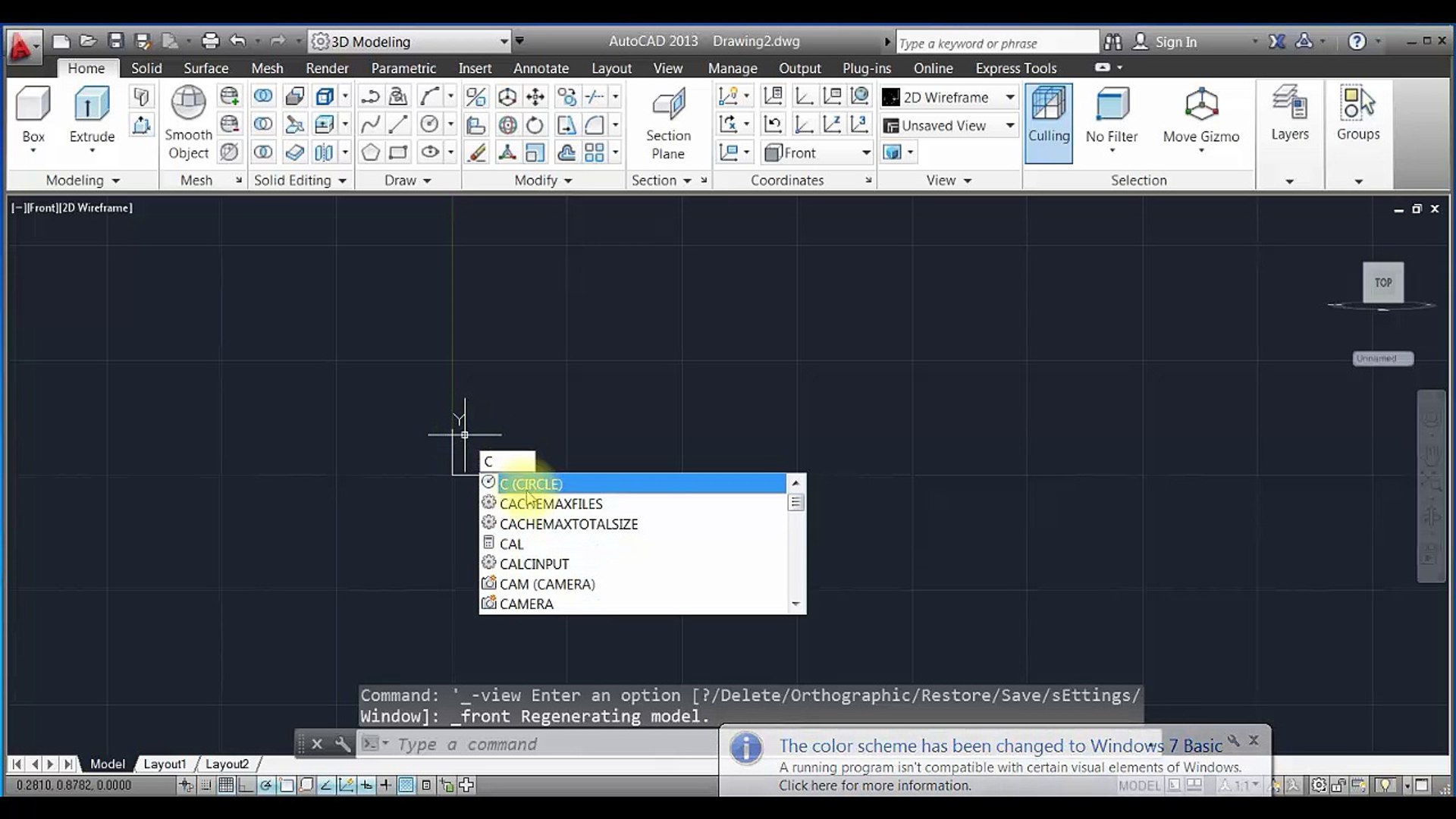Click the Save icon in quick access toolbar
Viewport: 1456px width, 819px height.
tap(115, 42)
